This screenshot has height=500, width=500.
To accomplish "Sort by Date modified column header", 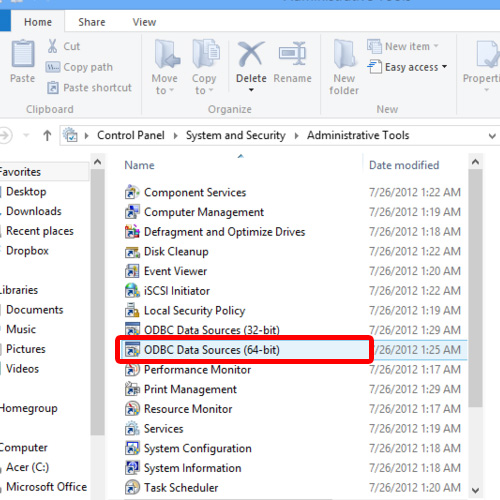I will click(404, 165).
